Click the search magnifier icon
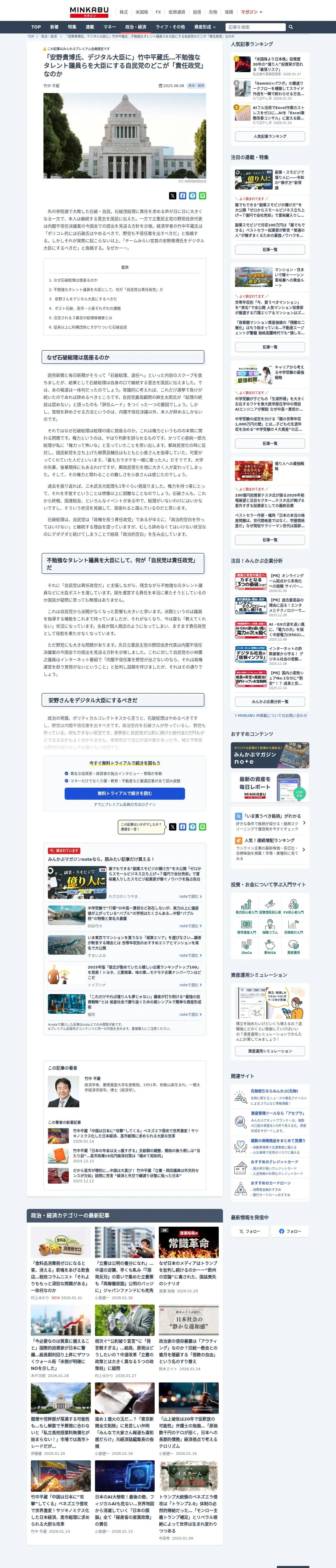Image resolution: width=336 pixels, height=1568 pixels. (x=291, y=27)
